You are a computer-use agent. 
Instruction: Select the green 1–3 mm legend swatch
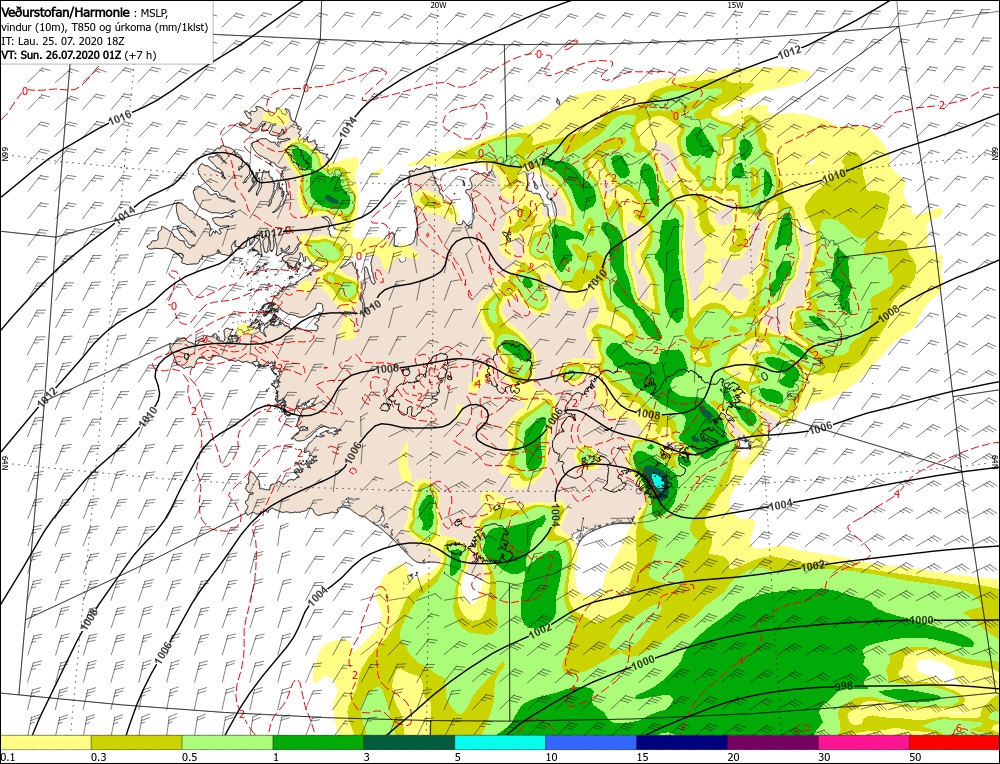click(x=318, y=742)
